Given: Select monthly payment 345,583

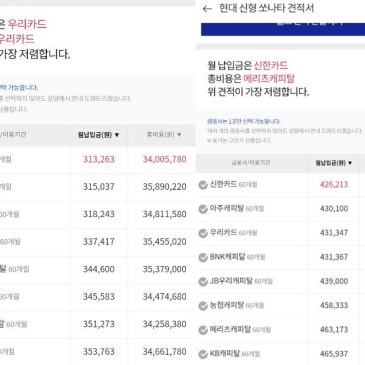Looking at the screenshot, I should (99, 297).
